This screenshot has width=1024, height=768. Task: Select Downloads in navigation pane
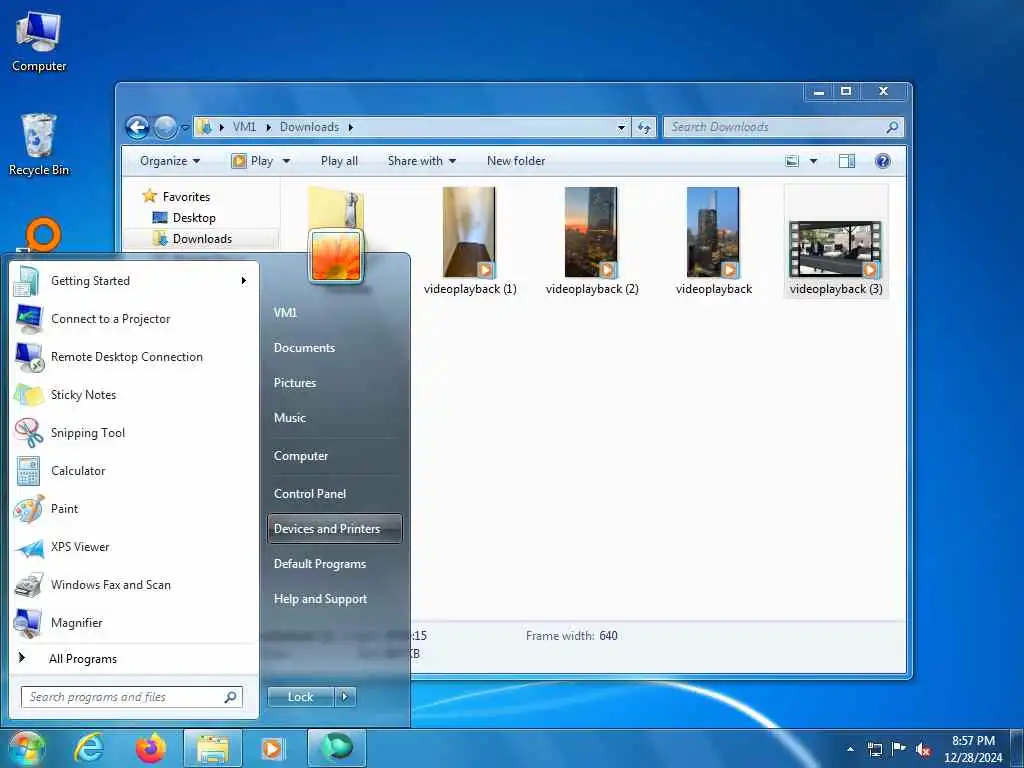[x=201, y=238]
